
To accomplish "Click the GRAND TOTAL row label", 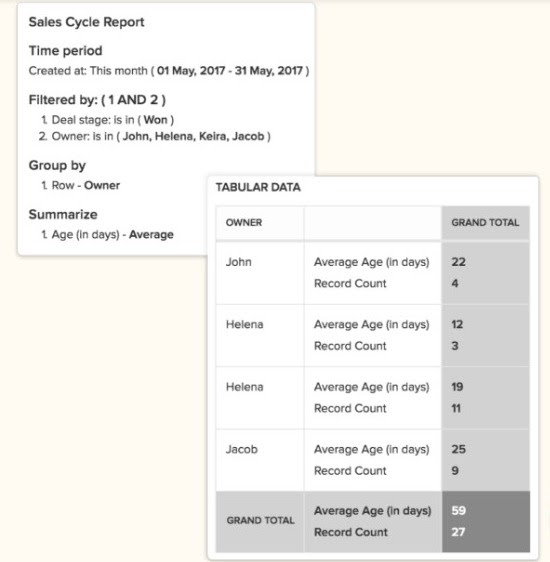I will pos(260,520).
